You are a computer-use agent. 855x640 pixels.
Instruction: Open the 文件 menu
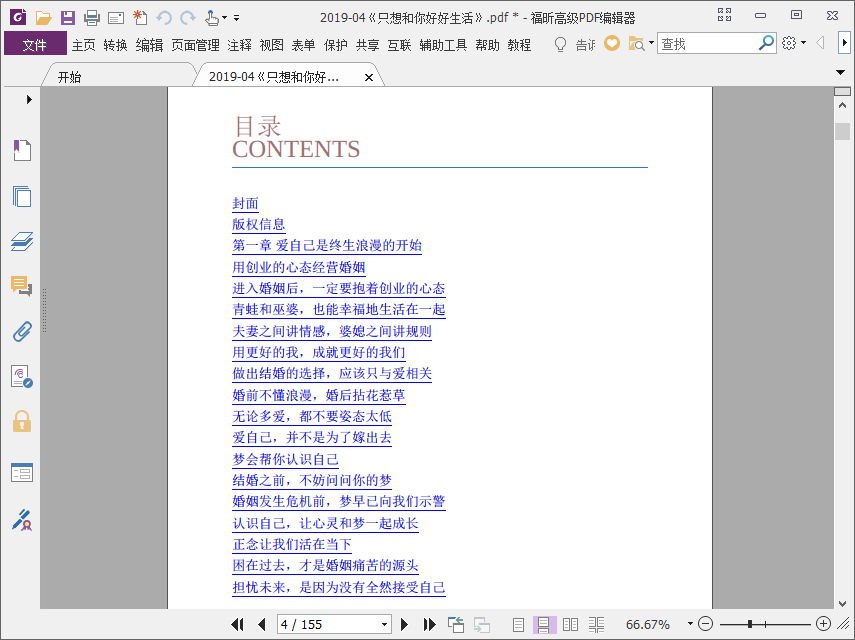(35, 44)
